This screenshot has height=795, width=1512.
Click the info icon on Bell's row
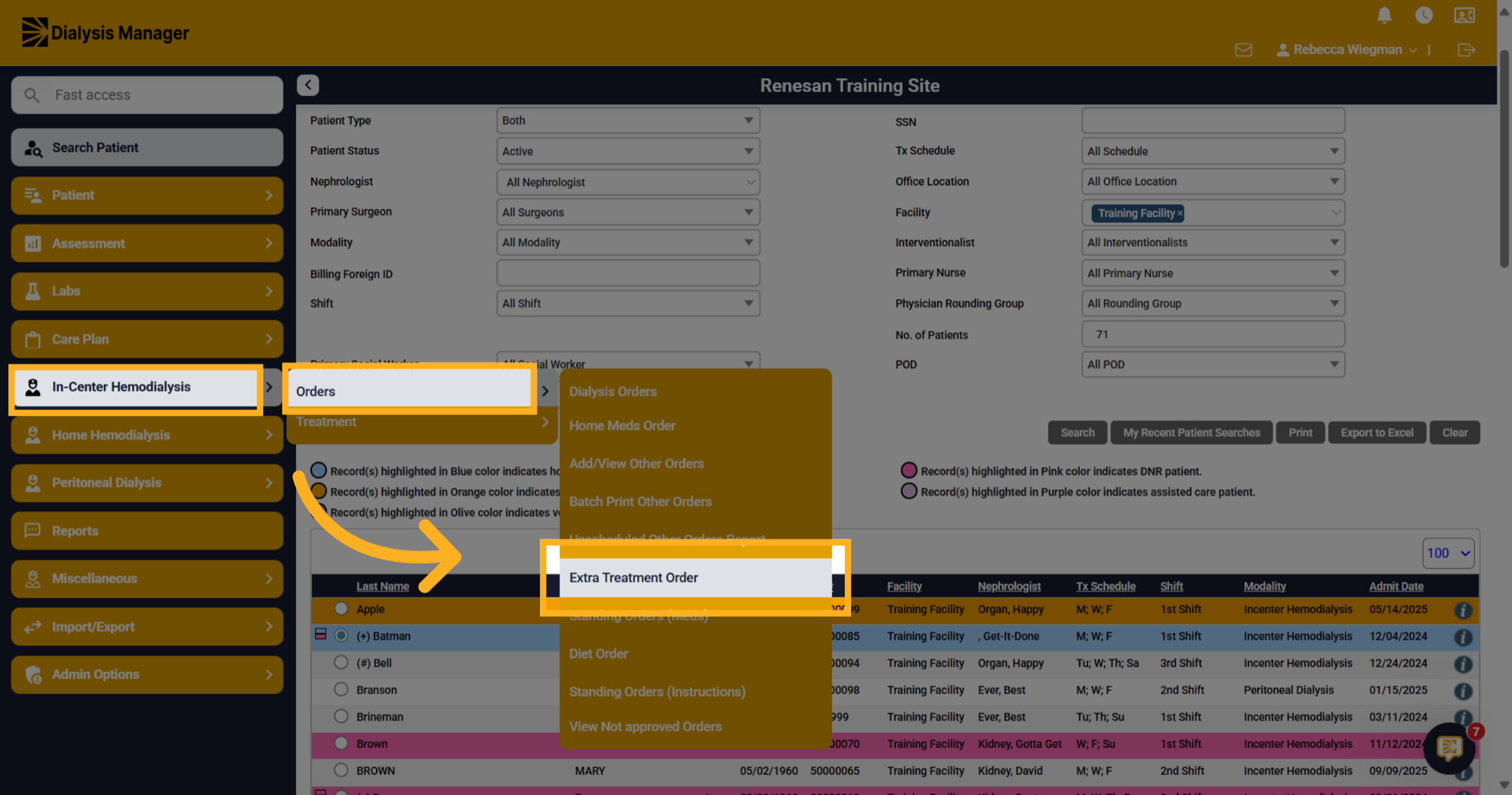point(1463,664)
